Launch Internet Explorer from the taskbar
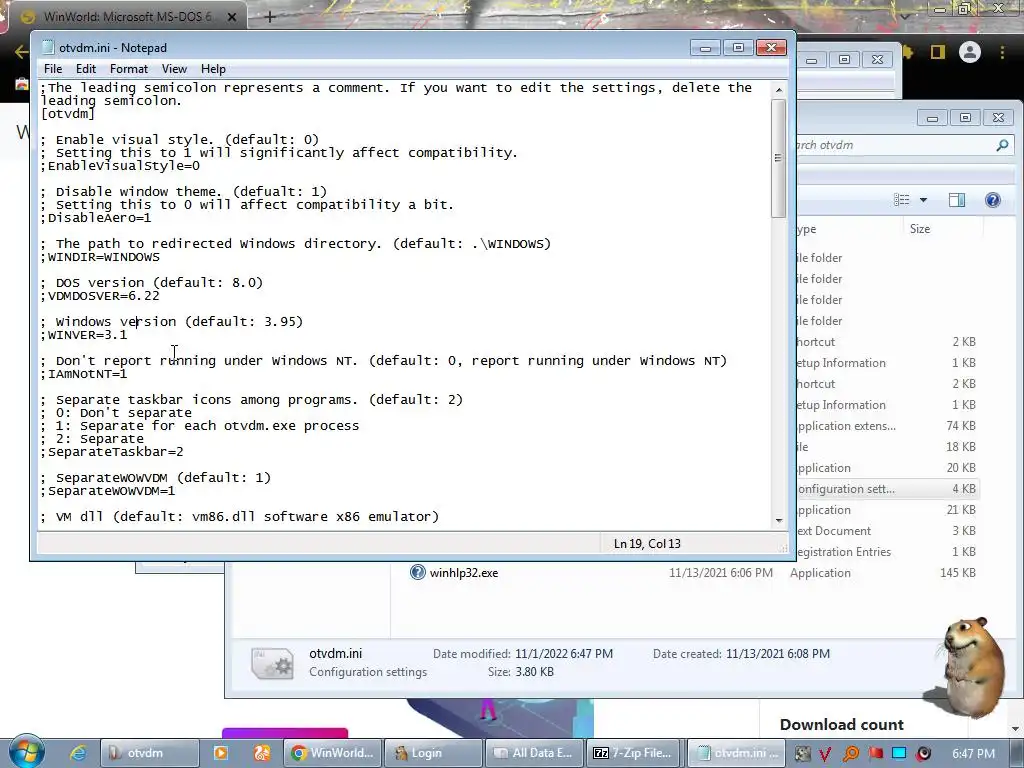1024x768 pixels. (77, 753)
